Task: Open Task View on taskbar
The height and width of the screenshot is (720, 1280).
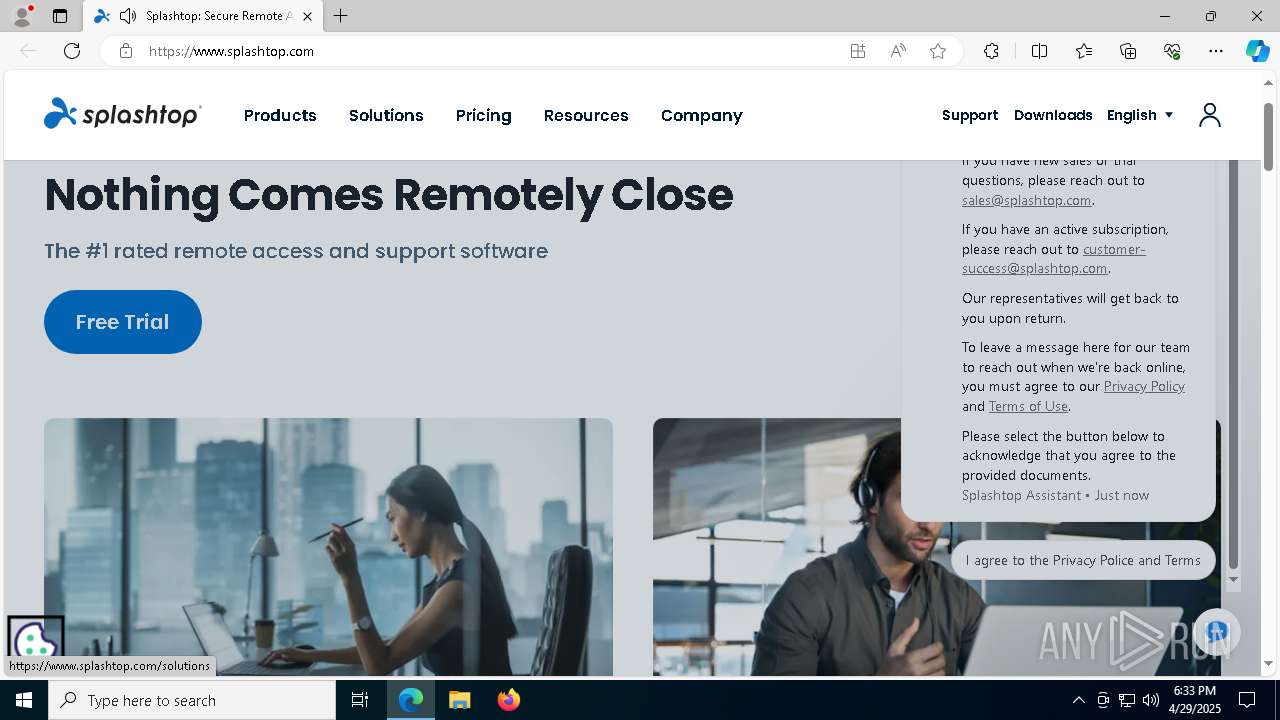Action: (x=360, y=700)
